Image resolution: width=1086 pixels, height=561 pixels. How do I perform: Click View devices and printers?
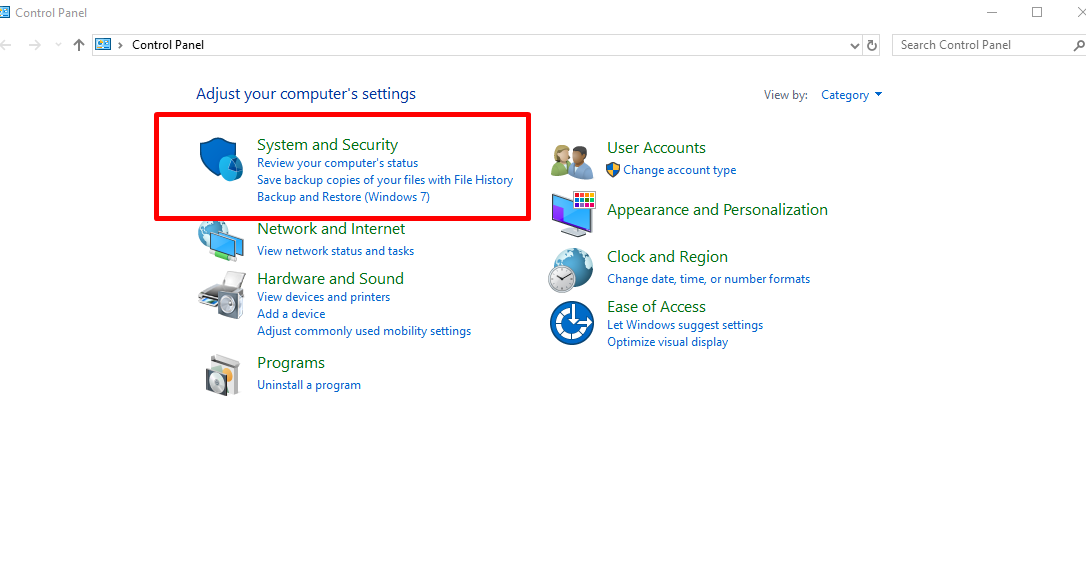tap(323, 297)
